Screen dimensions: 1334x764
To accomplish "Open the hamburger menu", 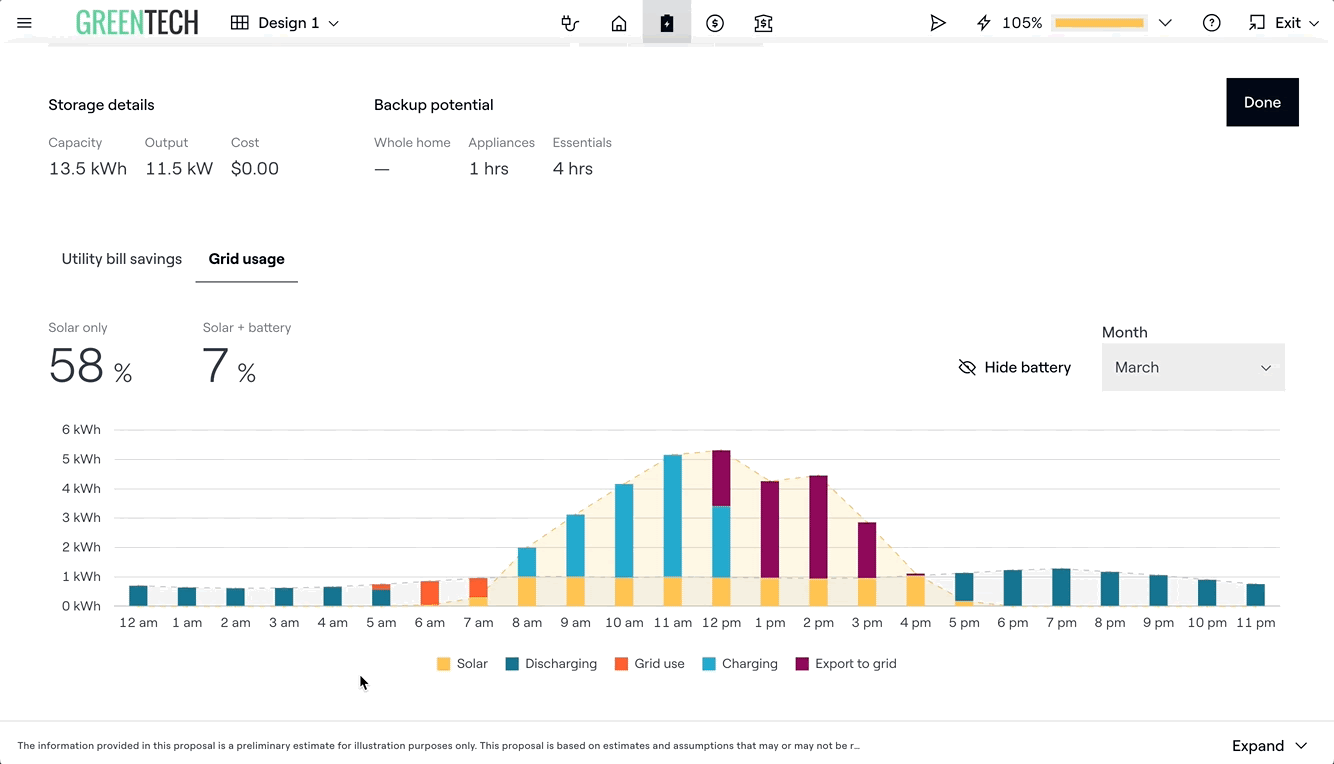I will click(25, 23).
